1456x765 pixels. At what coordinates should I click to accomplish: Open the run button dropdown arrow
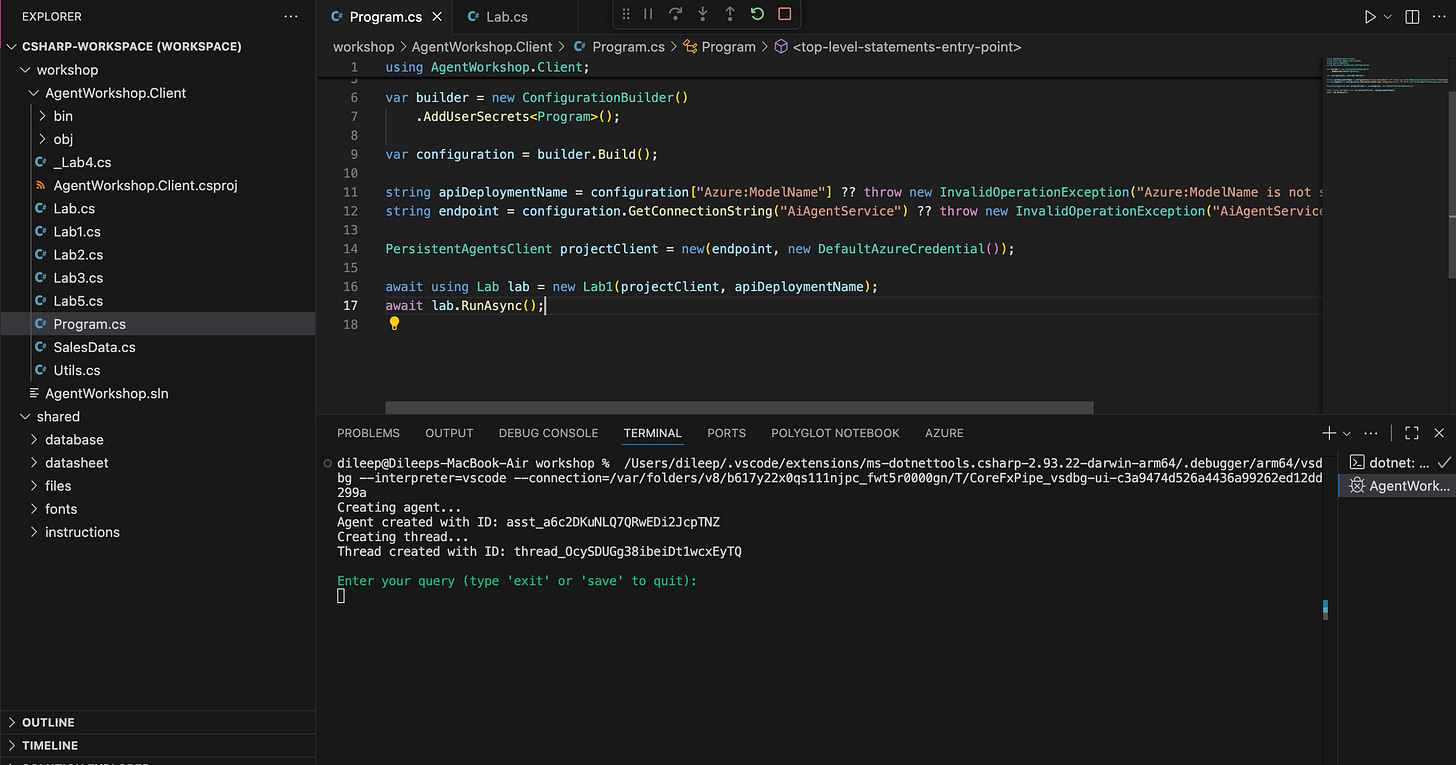tap(1388, 17)
